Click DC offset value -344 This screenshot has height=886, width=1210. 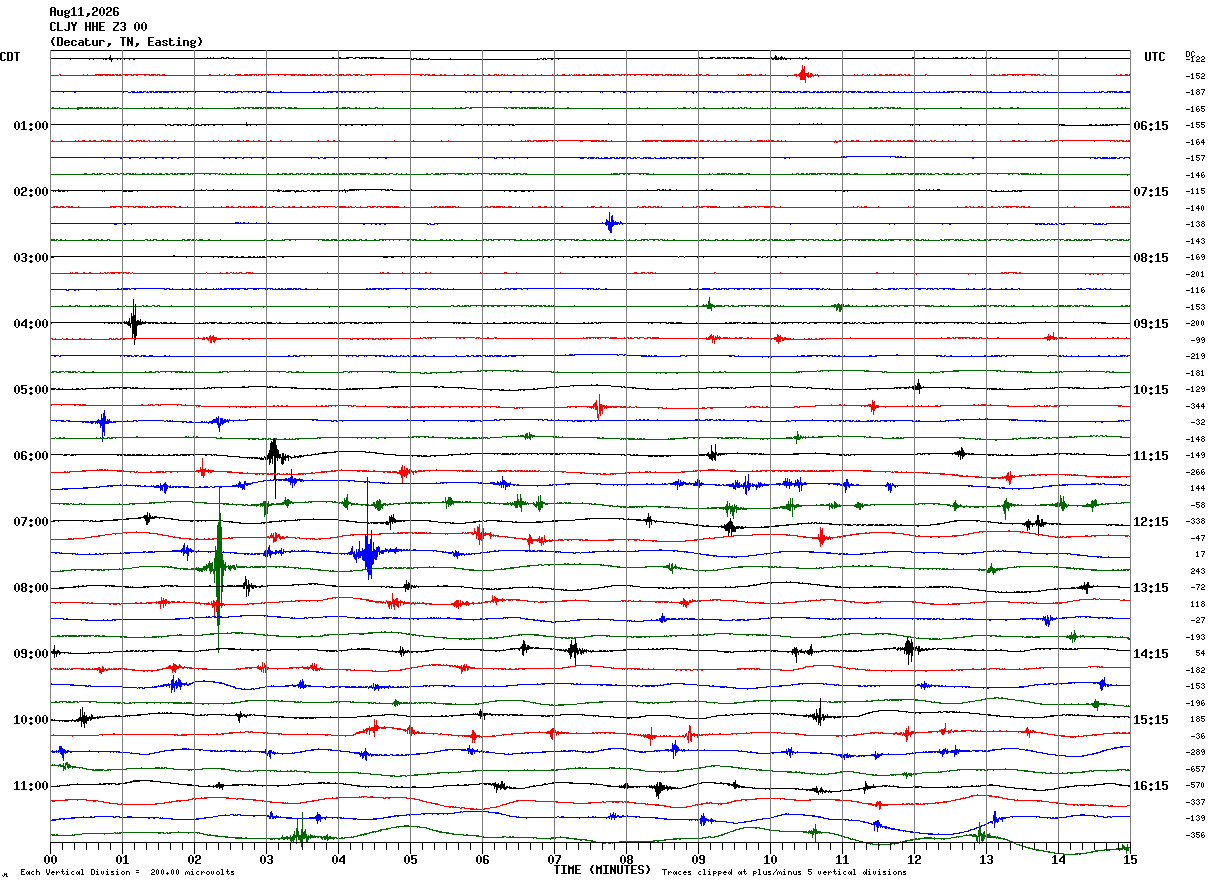pos(1195,406)
